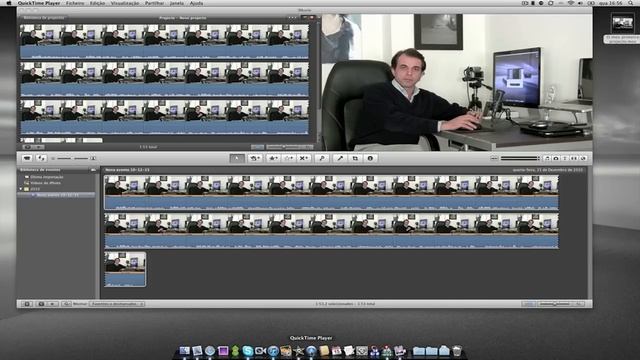Open the voiceover microphone tool

click(340, 158)
